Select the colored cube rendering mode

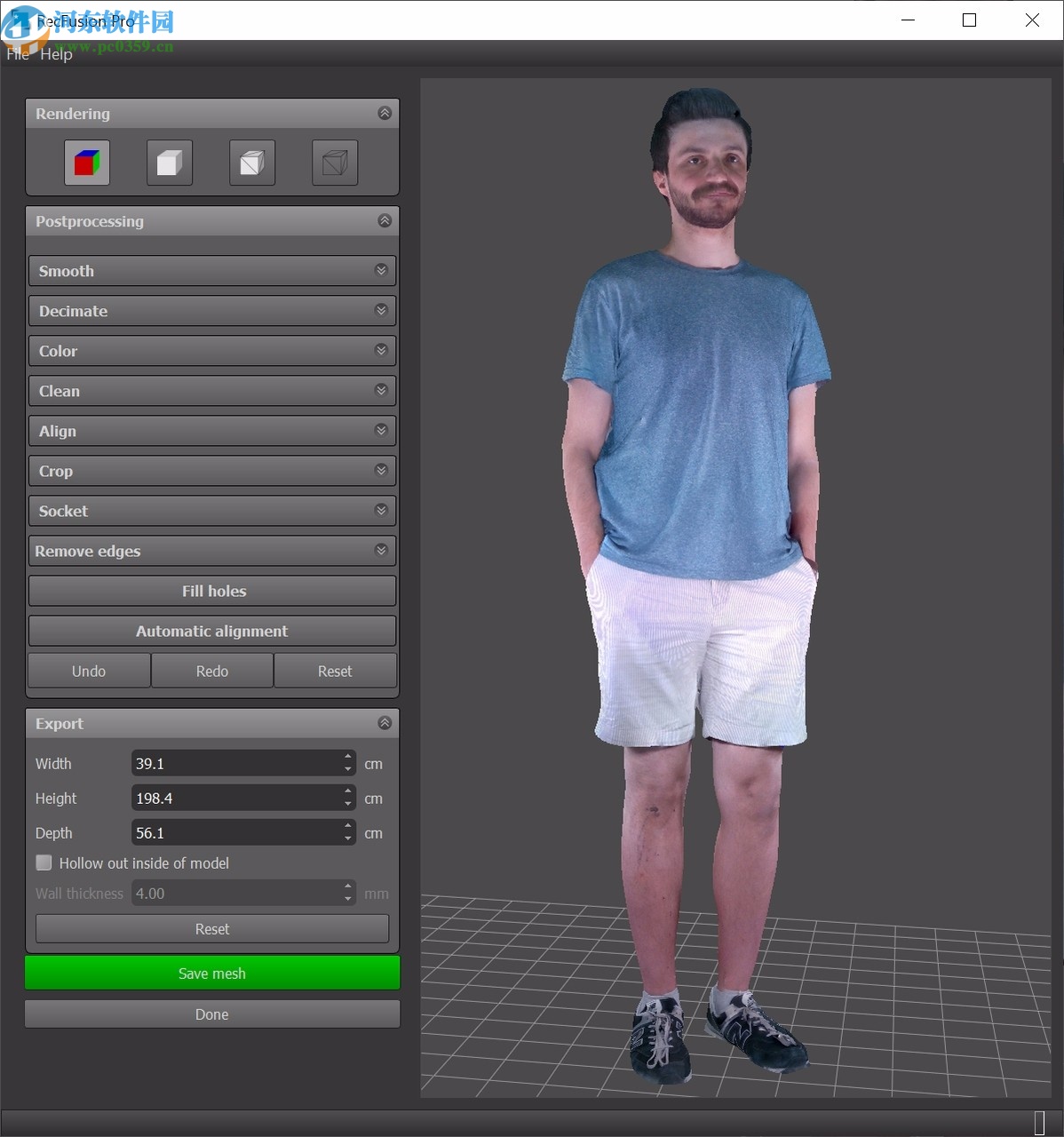click(x=87, y=163)
